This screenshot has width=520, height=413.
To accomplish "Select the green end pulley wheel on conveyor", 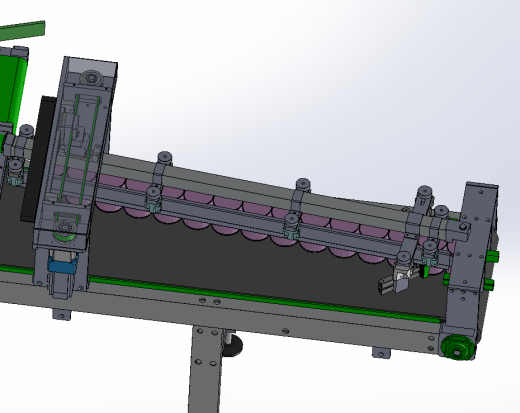I will point(458,348).
